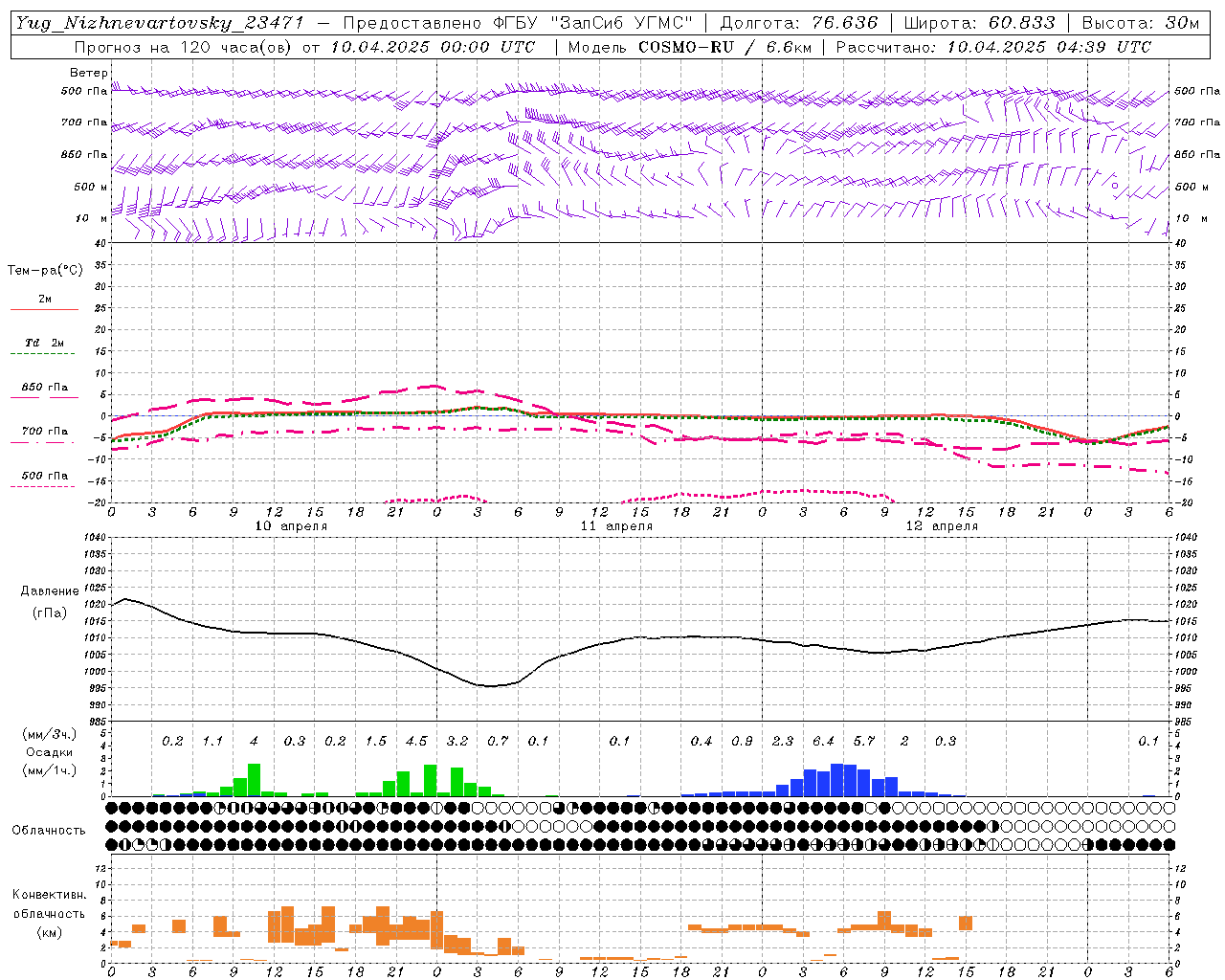
Task: Select the computed timestamp "10.04.2025 04:39 UTC"
Action: click(1049, 47)
